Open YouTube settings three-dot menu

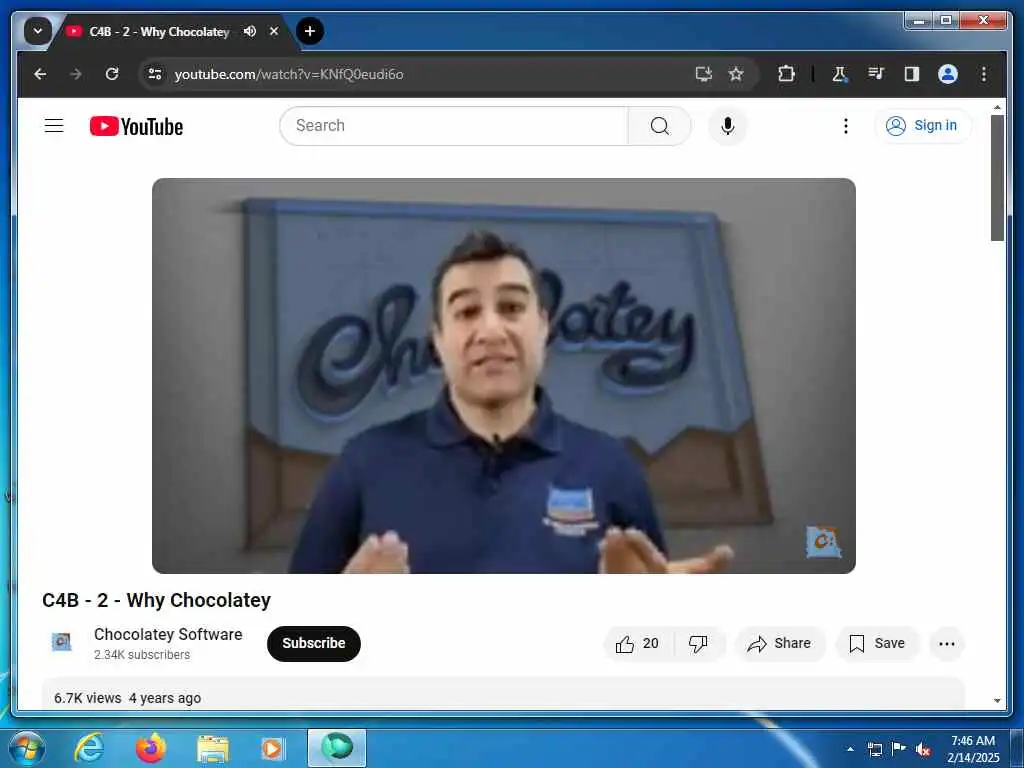click(x=846, y=125)
